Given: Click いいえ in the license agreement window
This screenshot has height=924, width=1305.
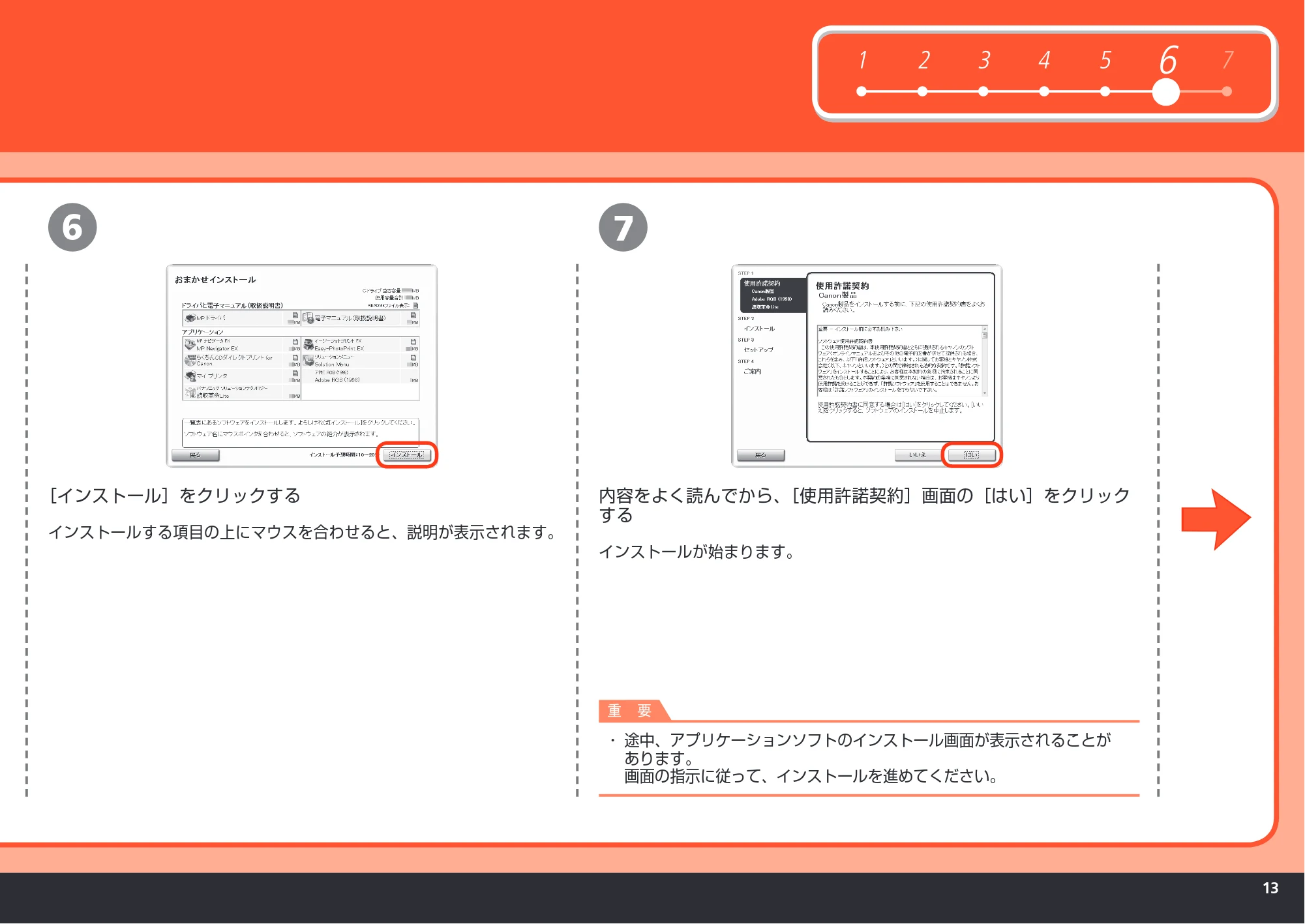Looking at the screenshot, I should pos(918,455).
